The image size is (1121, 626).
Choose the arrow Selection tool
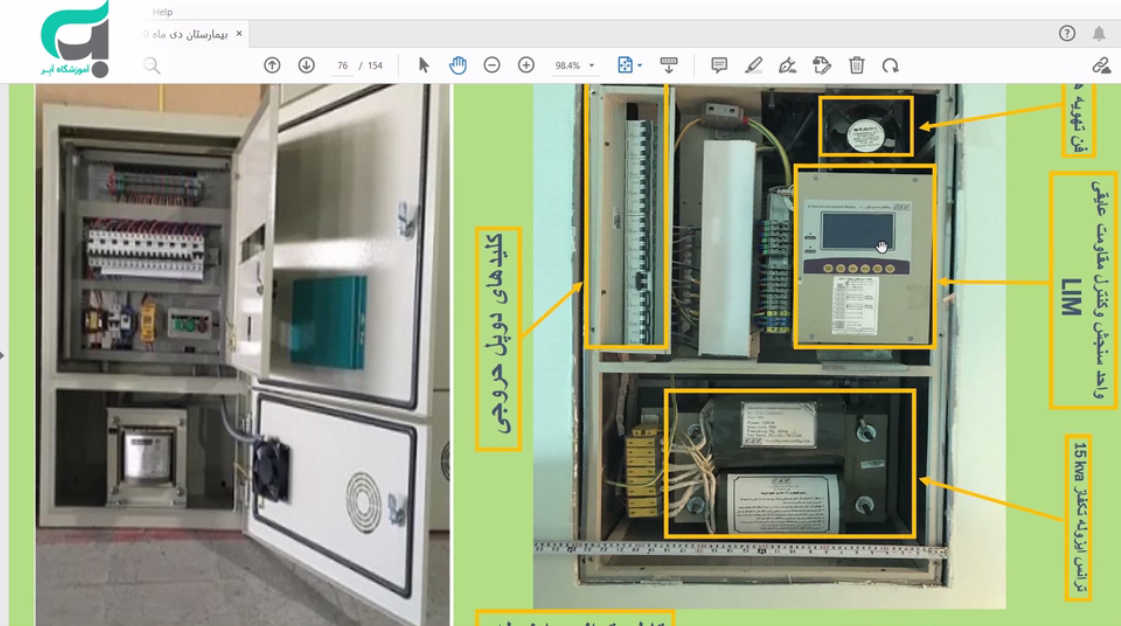[x=423, y=65]
